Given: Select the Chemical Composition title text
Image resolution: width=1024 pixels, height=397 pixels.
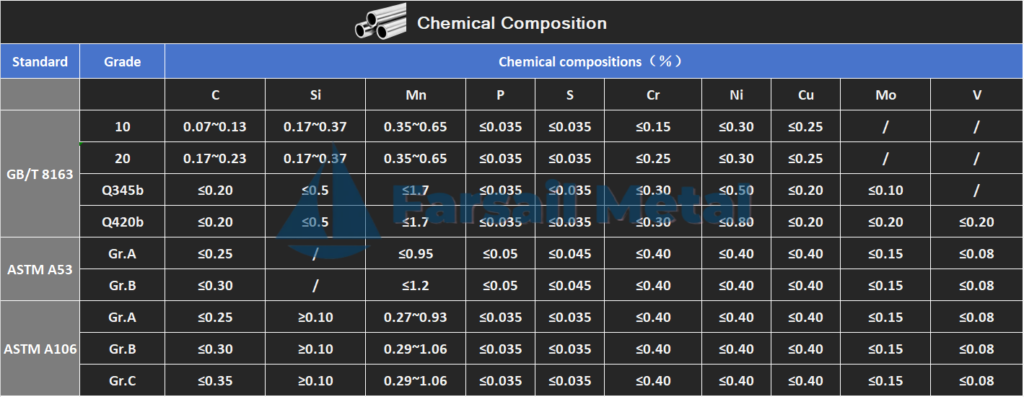Looking at the screenshot, I should point(511,24).
